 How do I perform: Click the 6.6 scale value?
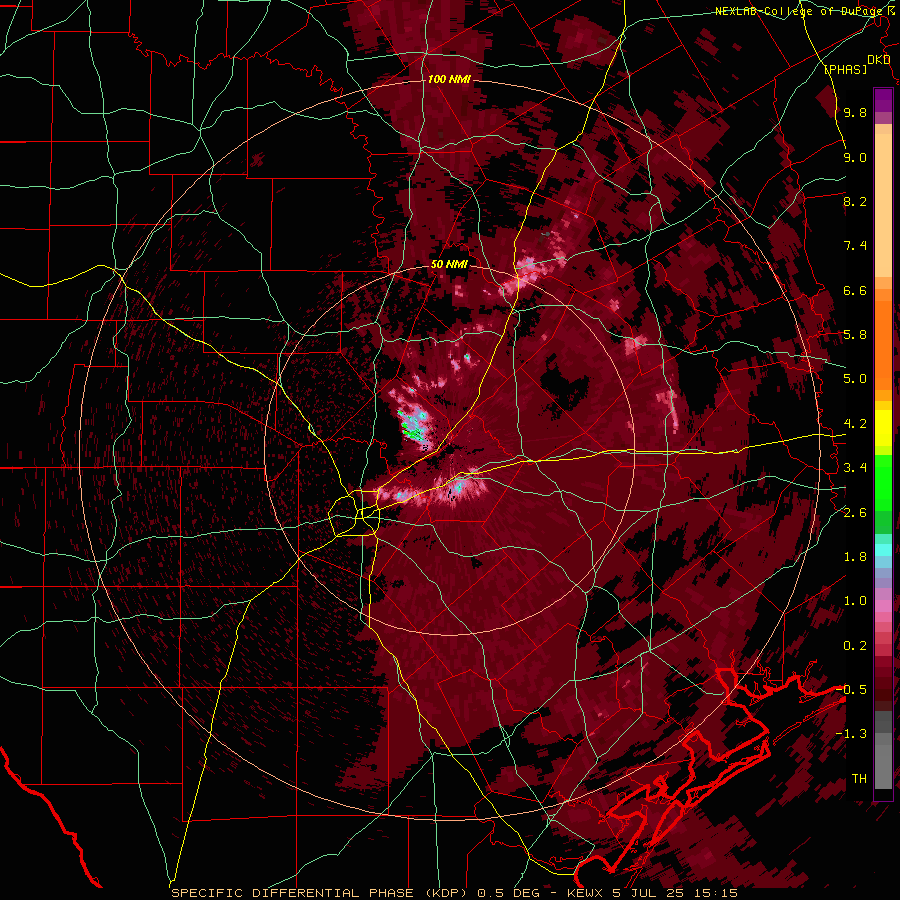tap(855, 291)
